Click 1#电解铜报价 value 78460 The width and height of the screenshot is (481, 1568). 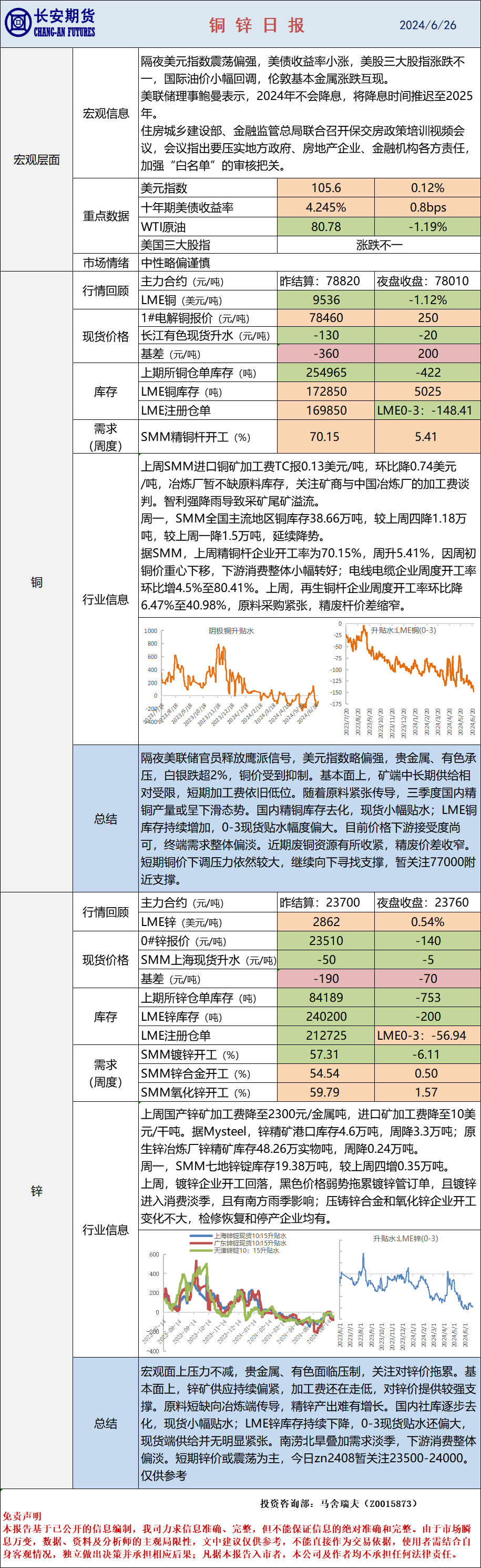pyautogui.click(x=326, y=318)
